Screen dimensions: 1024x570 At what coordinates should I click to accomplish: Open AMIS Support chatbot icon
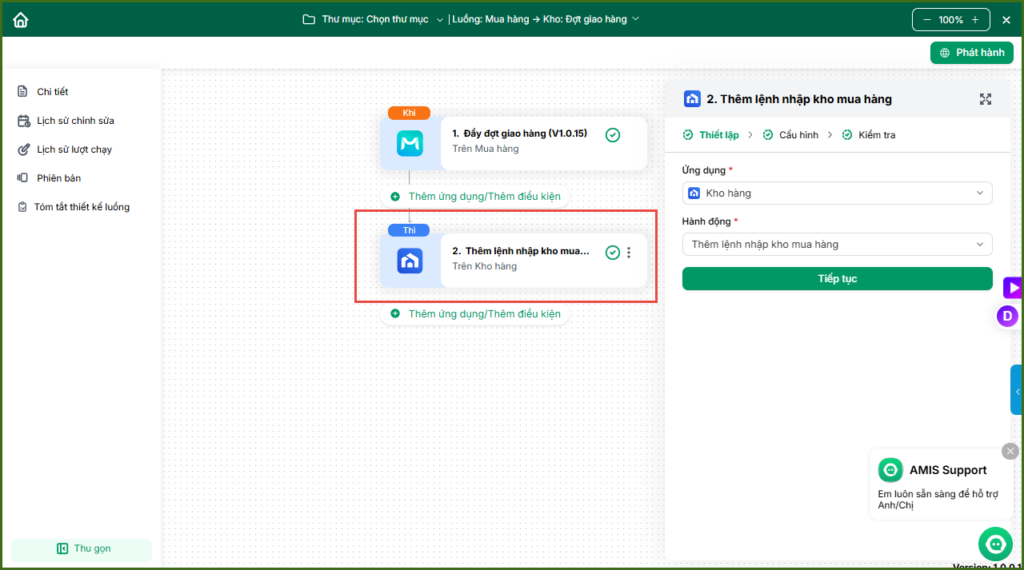[994, 543]
